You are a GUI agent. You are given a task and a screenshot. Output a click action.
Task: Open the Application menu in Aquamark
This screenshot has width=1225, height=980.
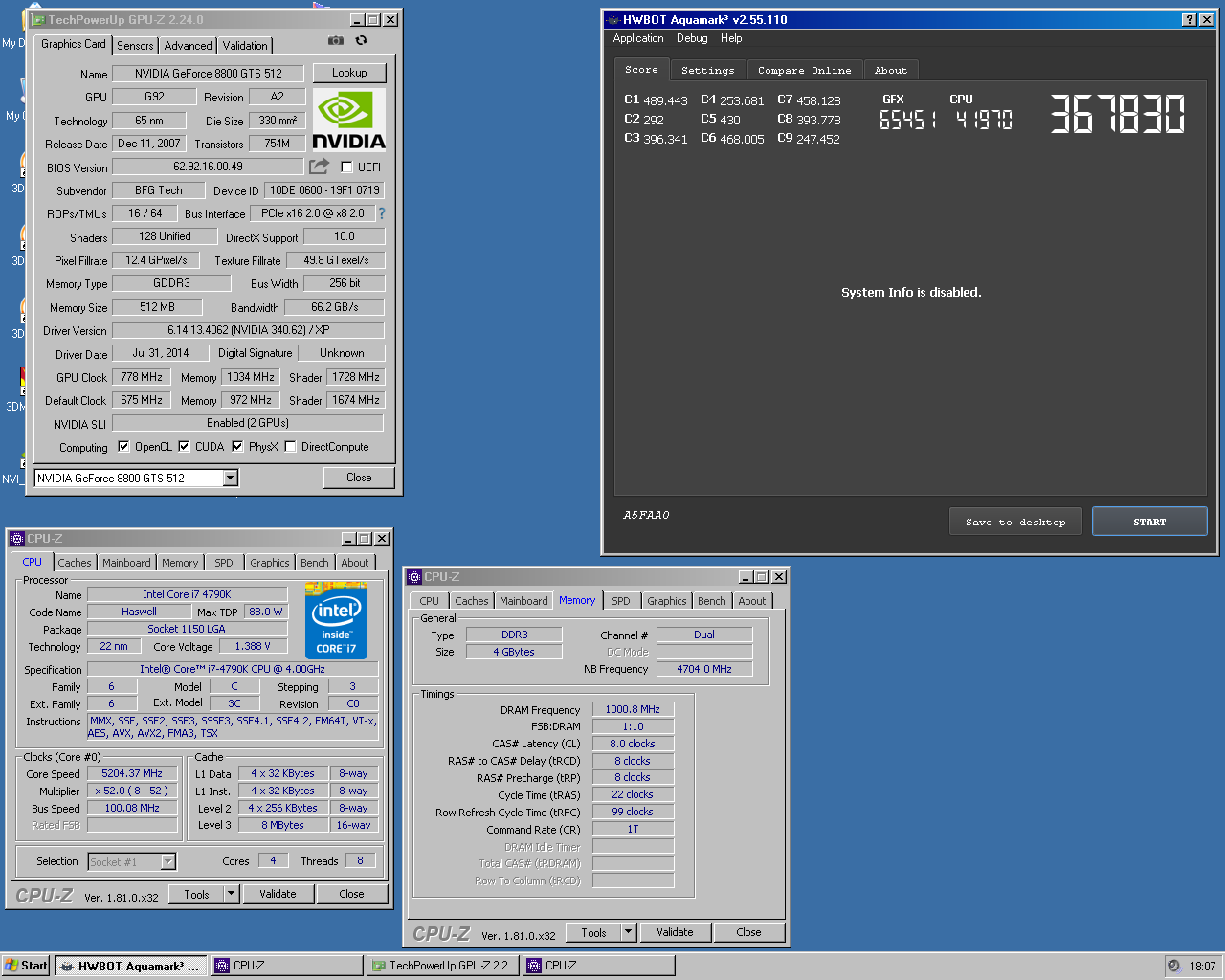(x=638, y=38)
